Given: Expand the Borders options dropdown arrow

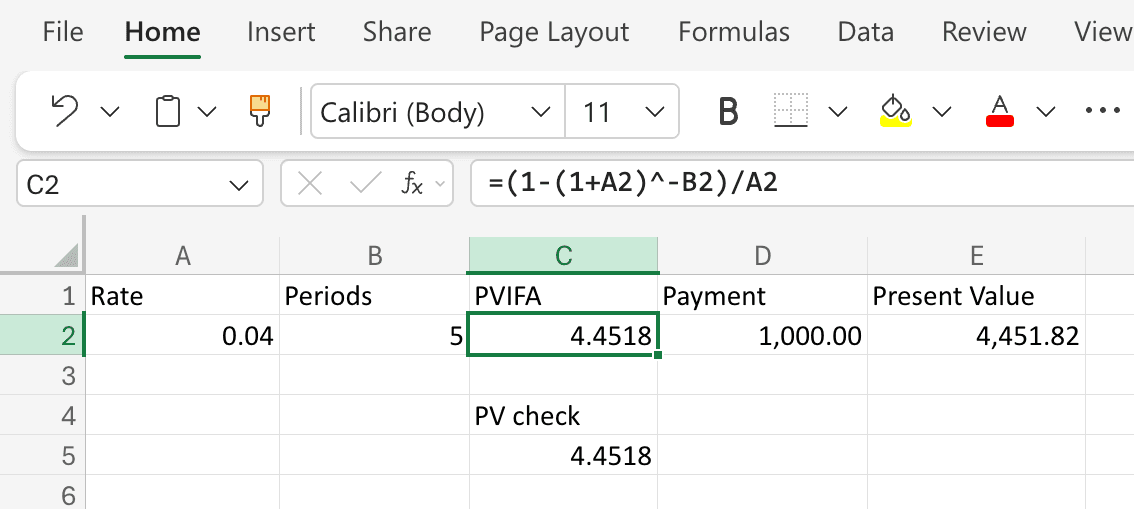Looking at the screenshot, I should pyautogui.click(x=837, y=111).
